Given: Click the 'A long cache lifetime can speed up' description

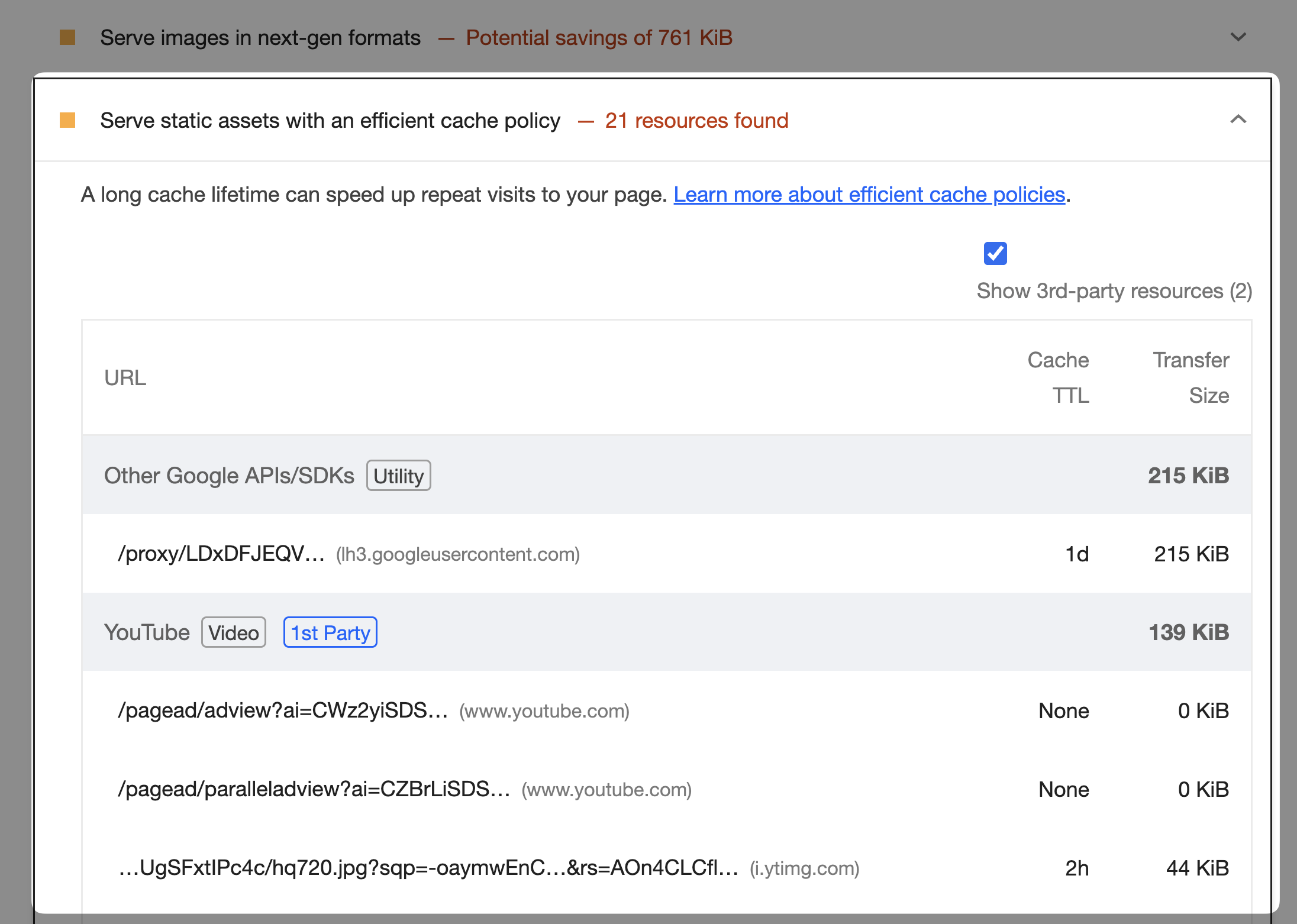Looking at the screenshot, I should point(375,195).
